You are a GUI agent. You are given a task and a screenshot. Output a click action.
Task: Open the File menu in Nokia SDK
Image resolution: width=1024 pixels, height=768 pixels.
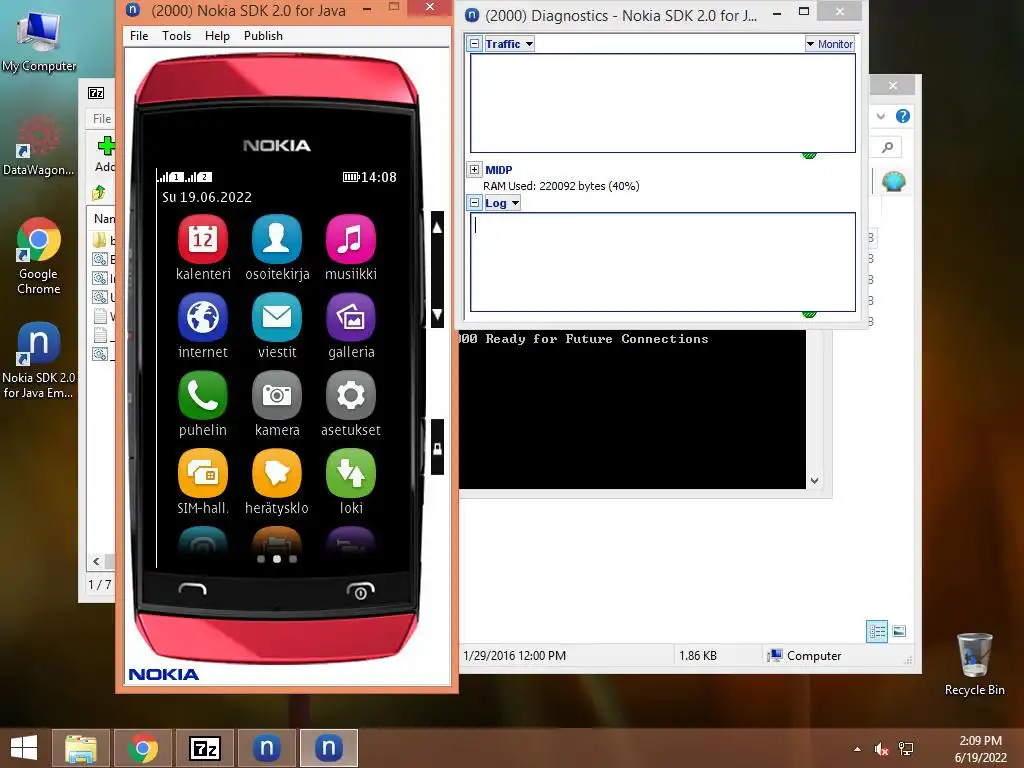point(139,36)
